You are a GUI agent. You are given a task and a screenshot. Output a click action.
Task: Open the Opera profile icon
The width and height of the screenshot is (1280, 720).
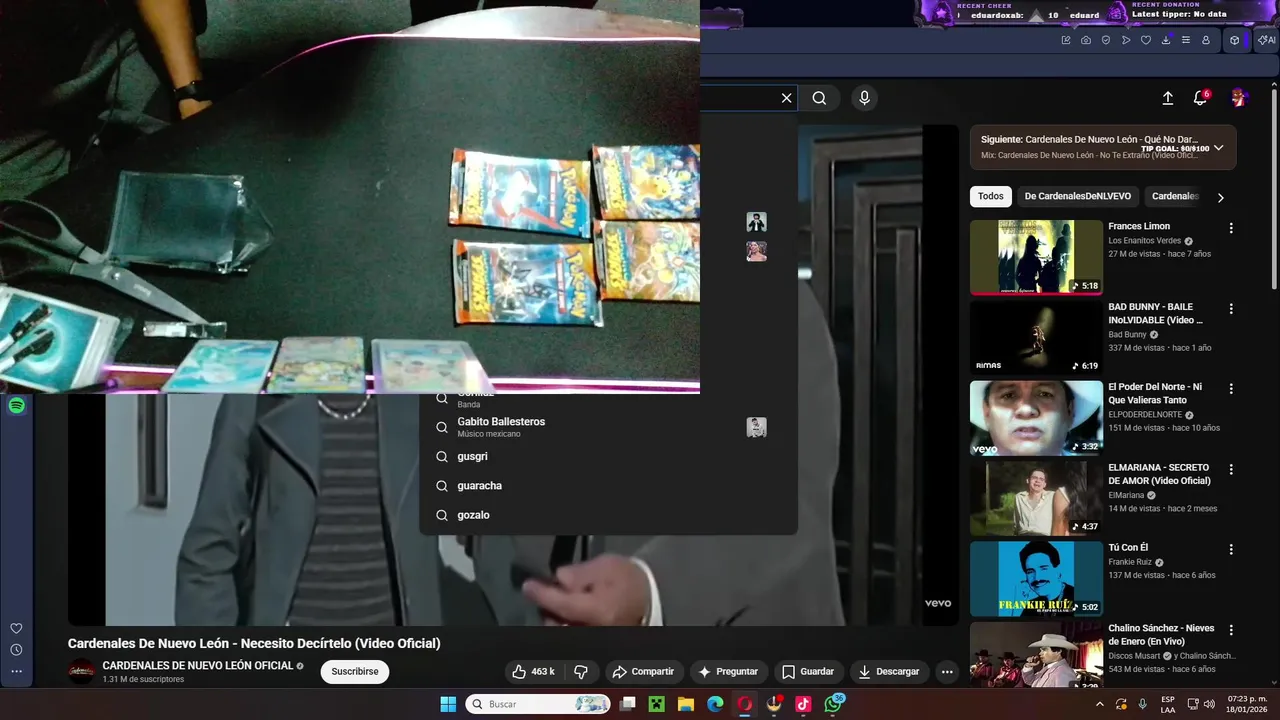(x=1206, y=40)
